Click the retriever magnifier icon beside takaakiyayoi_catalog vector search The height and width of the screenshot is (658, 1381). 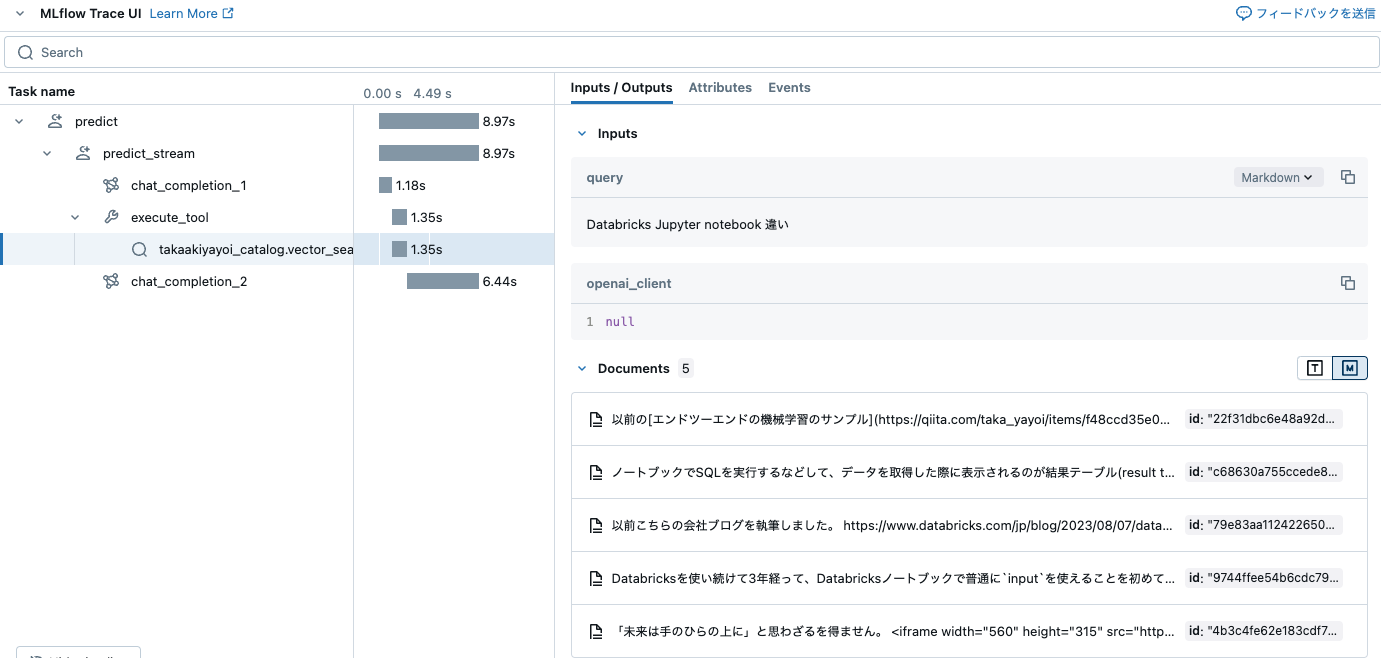coord(139,249)
